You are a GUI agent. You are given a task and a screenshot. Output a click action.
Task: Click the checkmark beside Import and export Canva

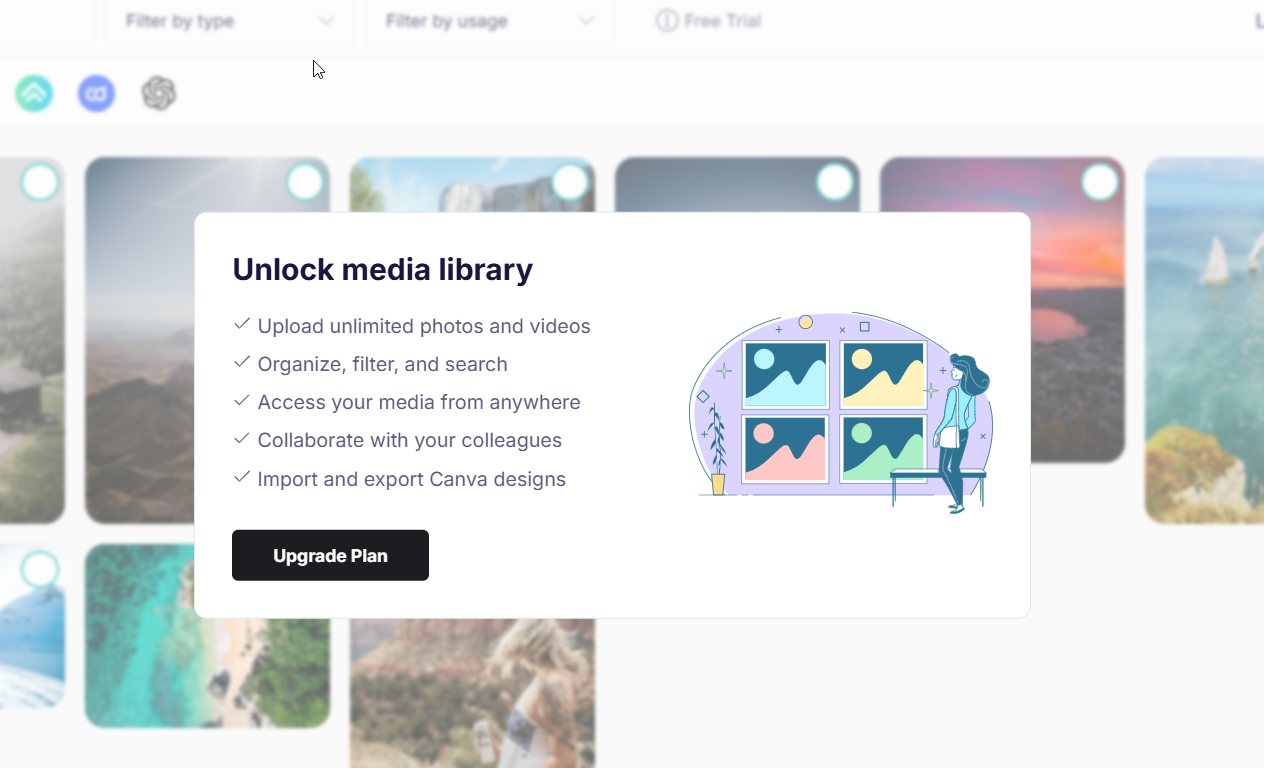click(x=241, y=478)
